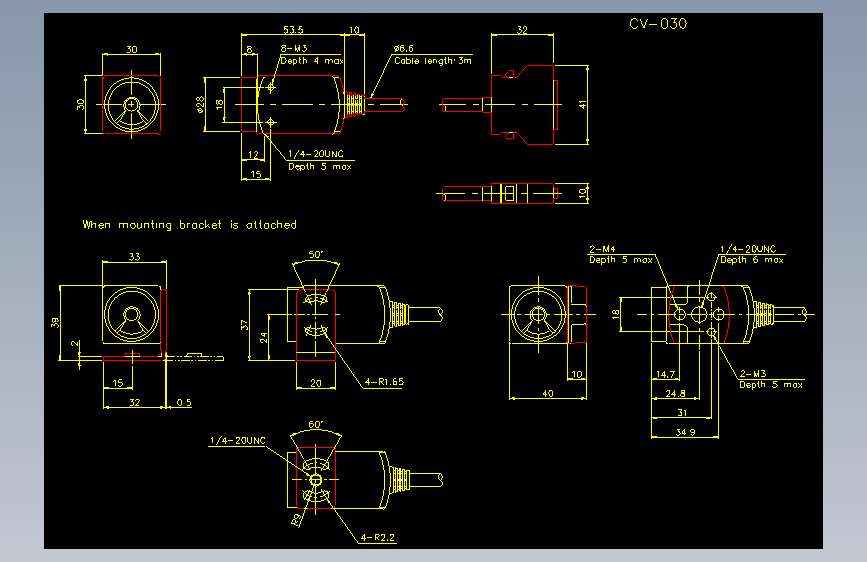Click the 4-R2.2 radius callout

point(378,537)
